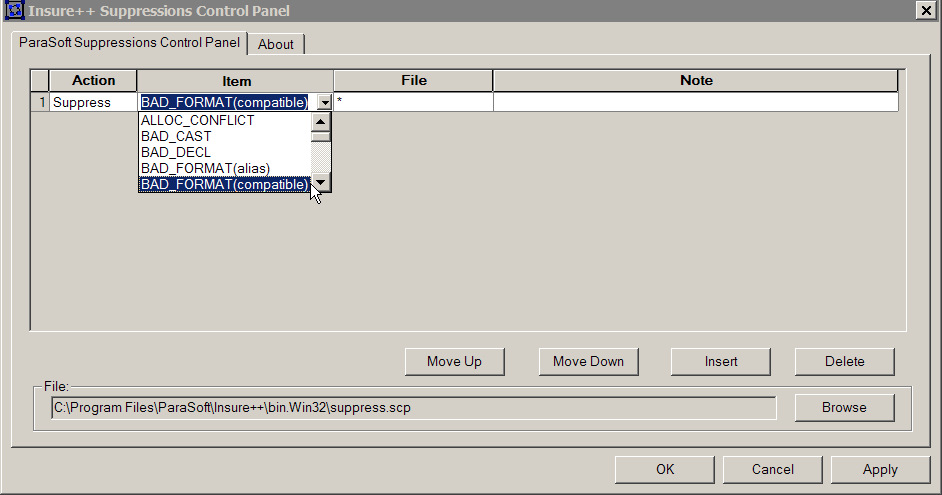This screenshot has height=495, width=942.
Task: Select BAD_FORMAT(alias) list entry
Action: coord(225,168)
